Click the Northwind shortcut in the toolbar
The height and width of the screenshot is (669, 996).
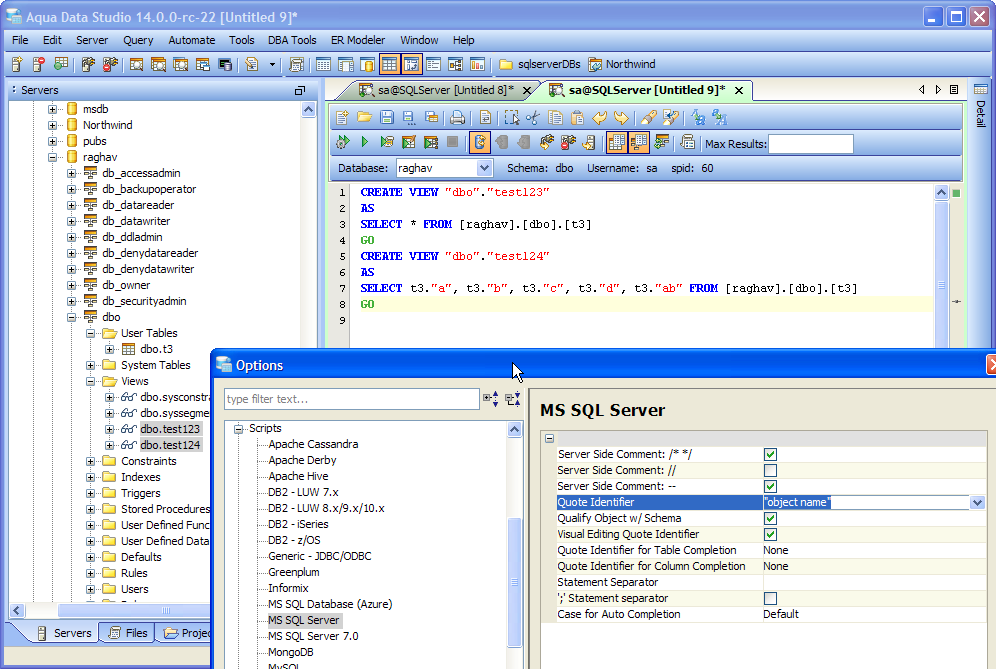pyautogui.click(x=622, y=64)
